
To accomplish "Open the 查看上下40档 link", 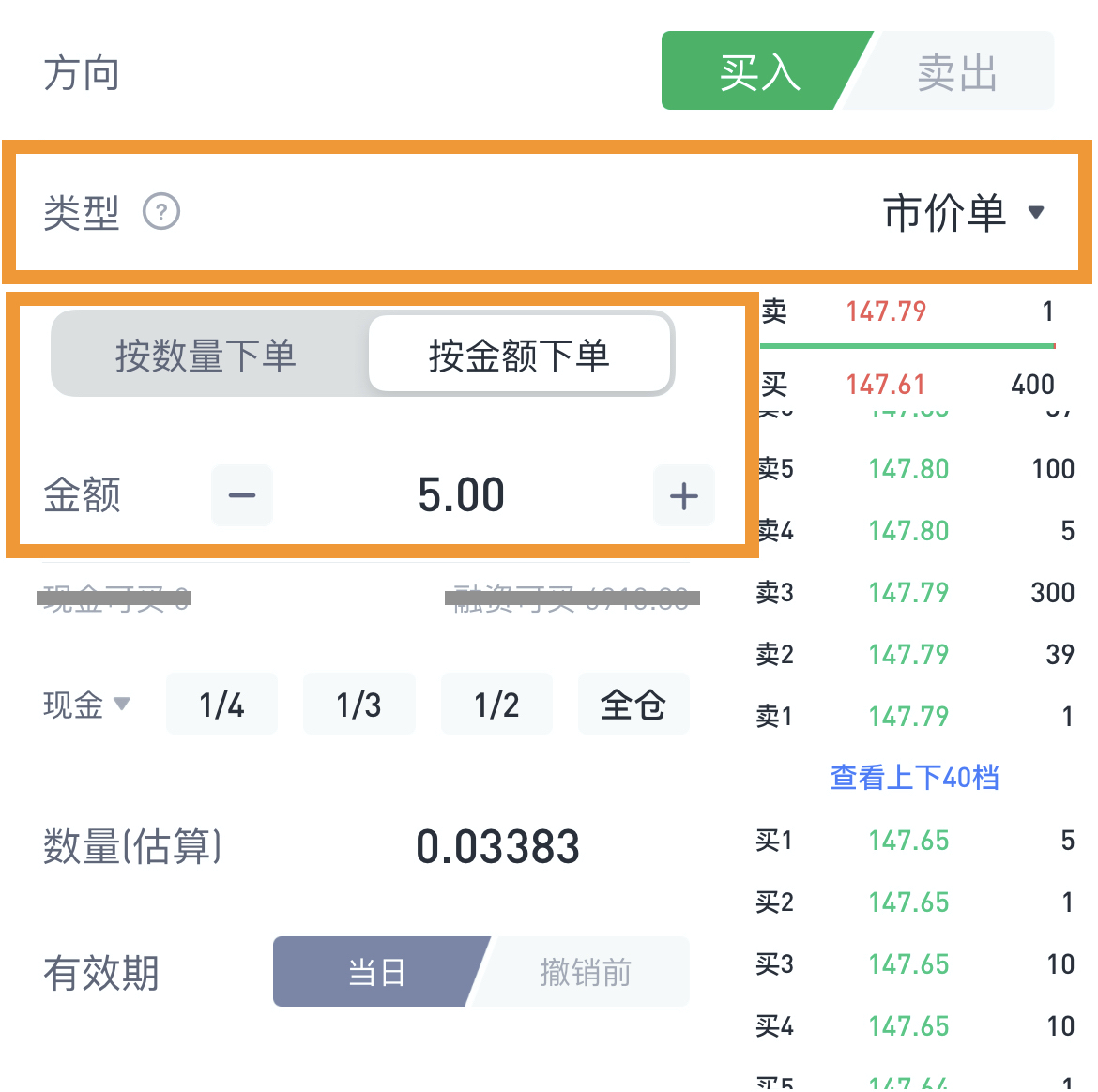I will click(914, 778).
